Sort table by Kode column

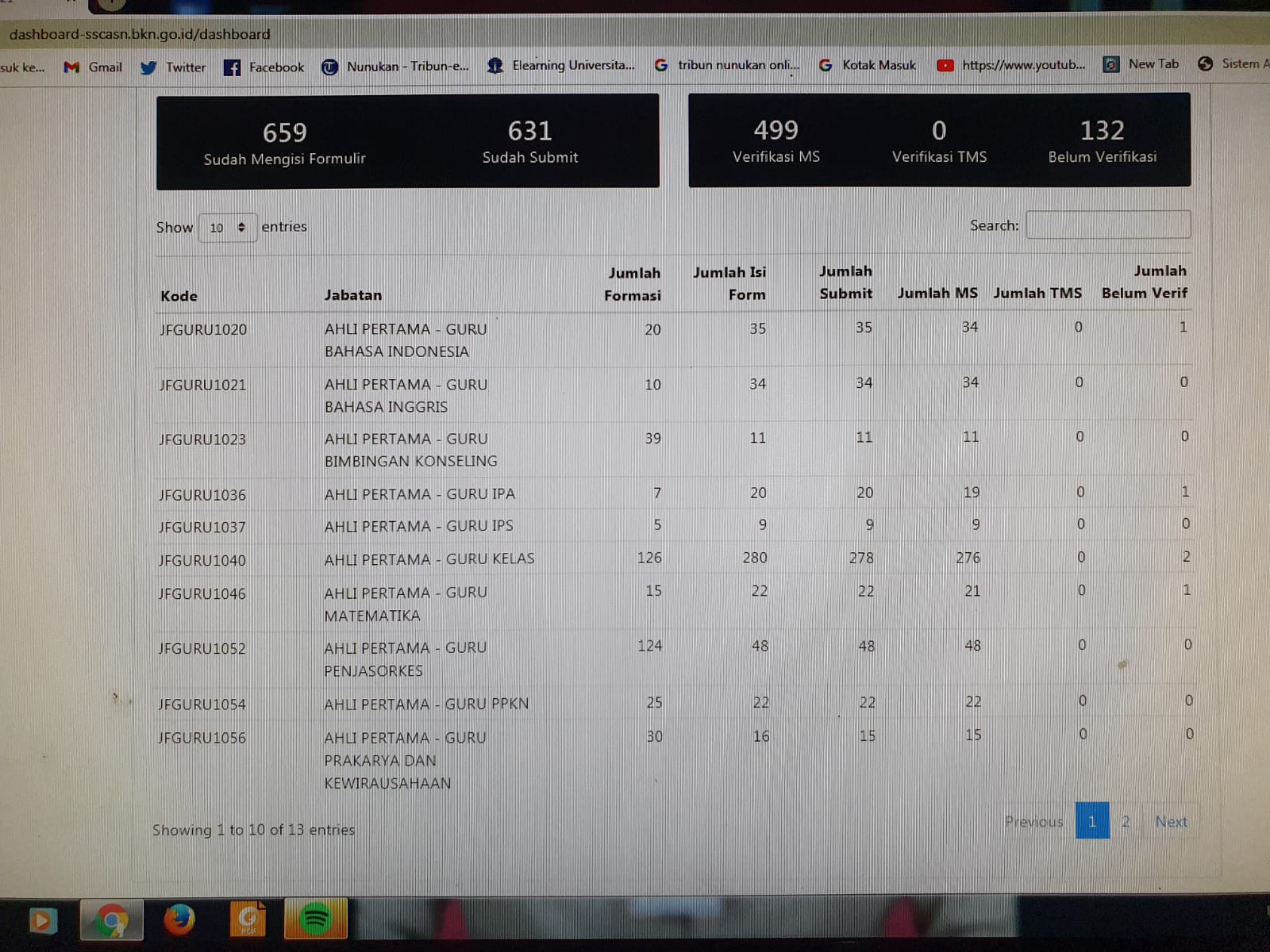pyautogui.click(x=179, y=296)
